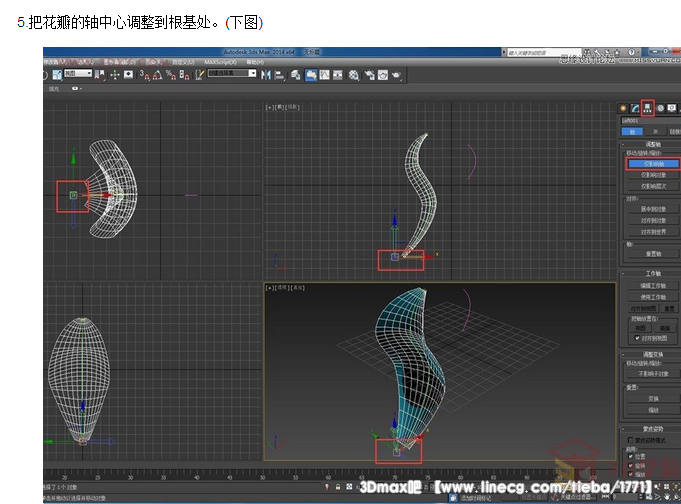Open the Motion command panel tab
This screenshot has height=504, width=681.
(660, 108)
